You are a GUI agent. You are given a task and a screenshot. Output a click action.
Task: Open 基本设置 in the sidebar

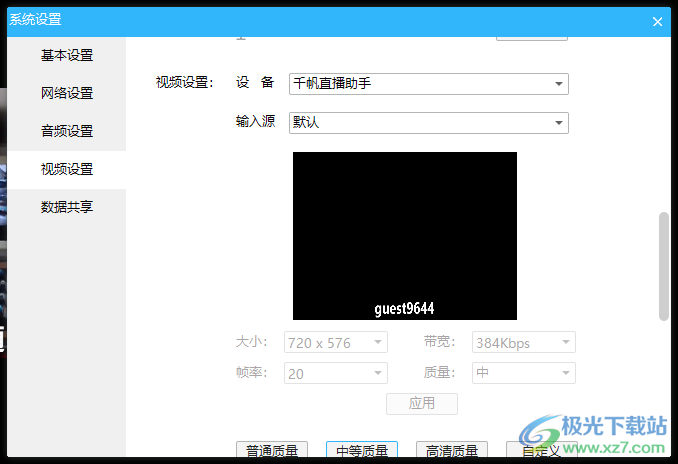click(67, 55)
